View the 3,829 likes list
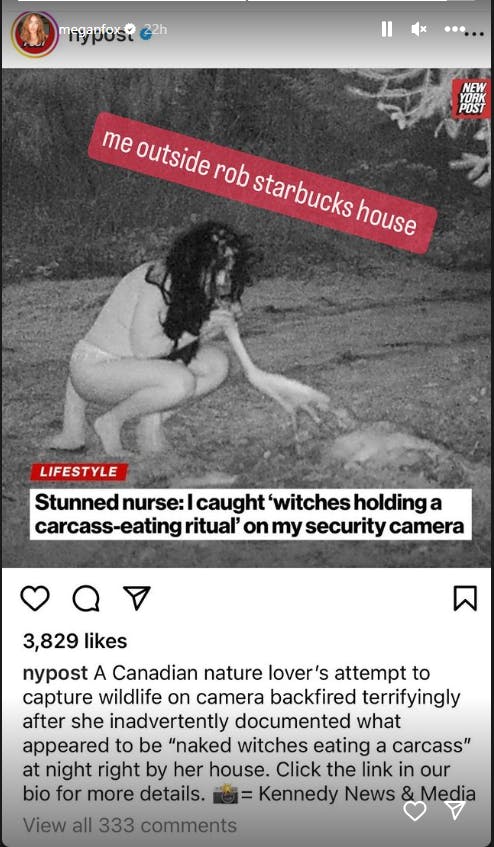The image size is (494, 847). pos(75,641)
